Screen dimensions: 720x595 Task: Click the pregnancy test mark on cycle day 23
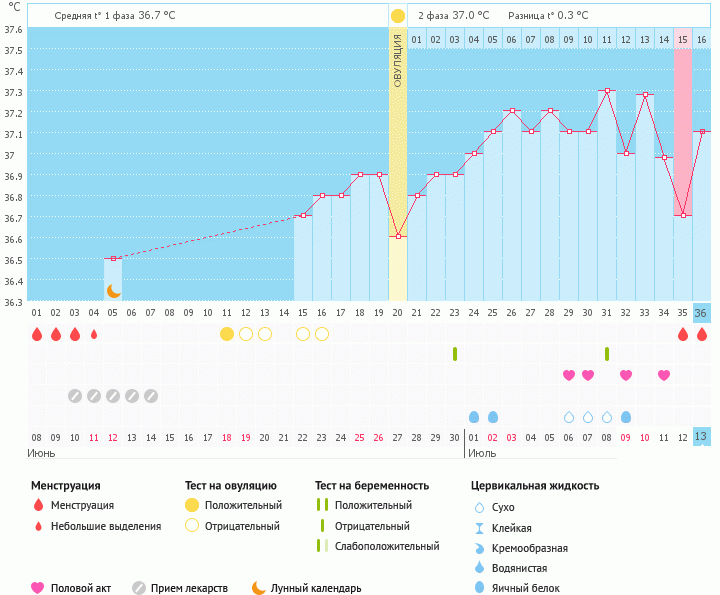455,354
